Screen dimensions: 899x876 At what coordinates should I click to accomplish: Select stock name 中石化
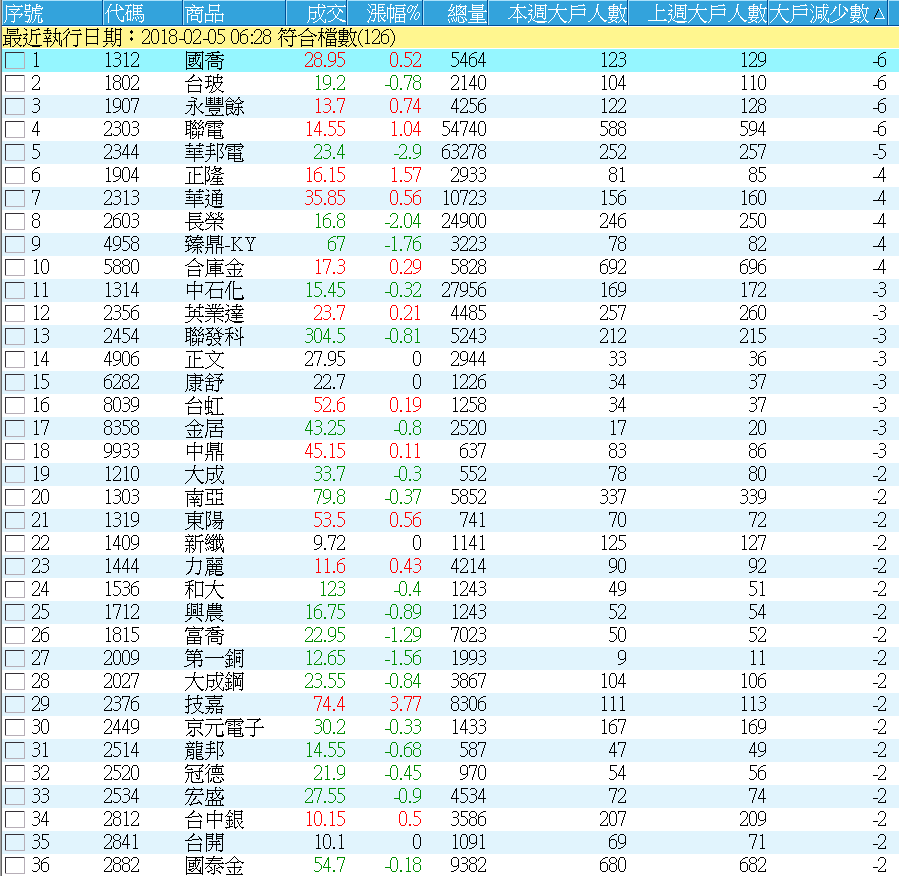pyautogui.click(x=214, y=290)
